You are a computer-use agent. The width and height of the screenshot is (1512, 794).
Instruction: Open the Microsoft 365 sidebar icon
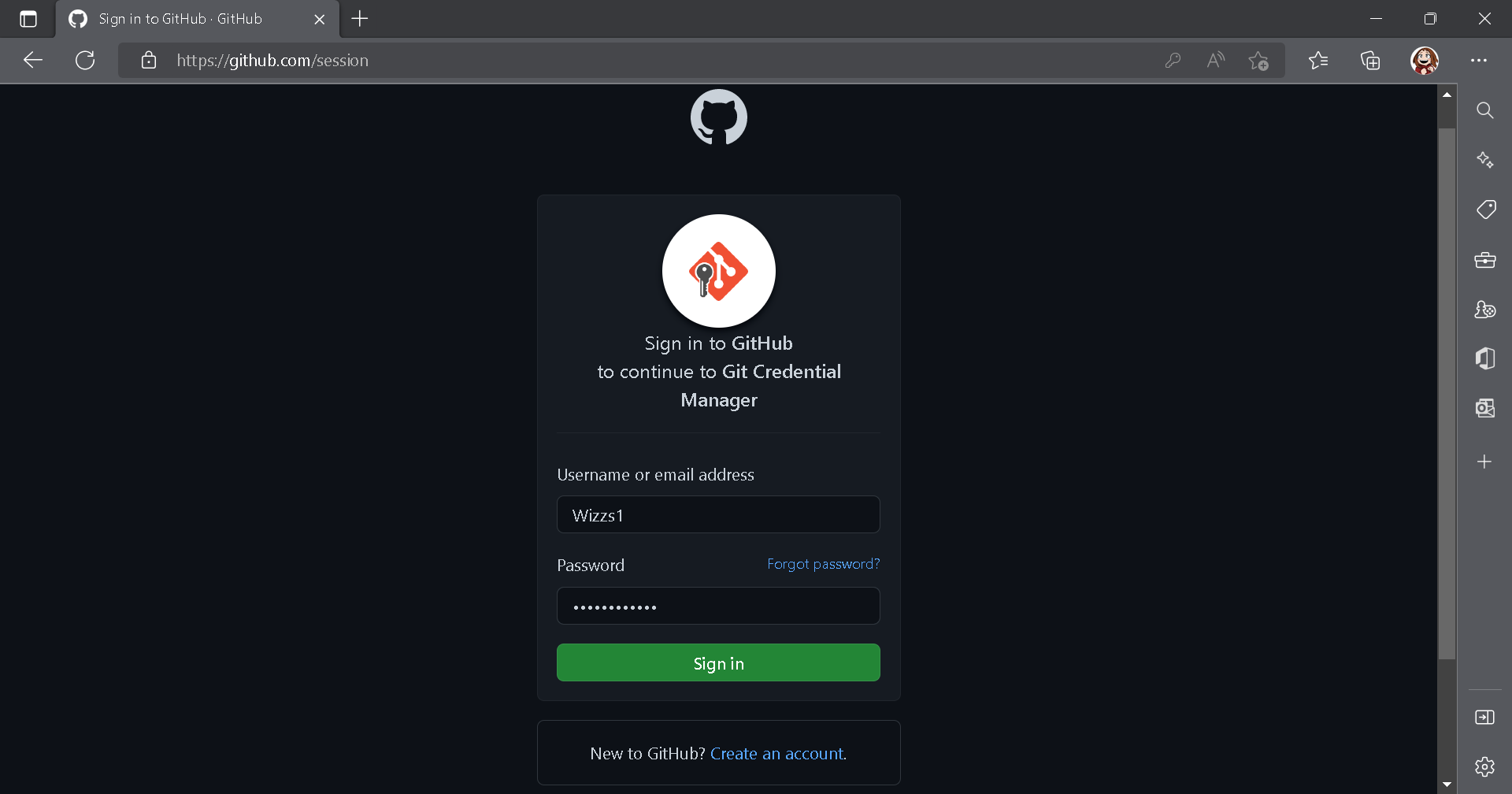pyautogui.click(x=1485, y=358)
